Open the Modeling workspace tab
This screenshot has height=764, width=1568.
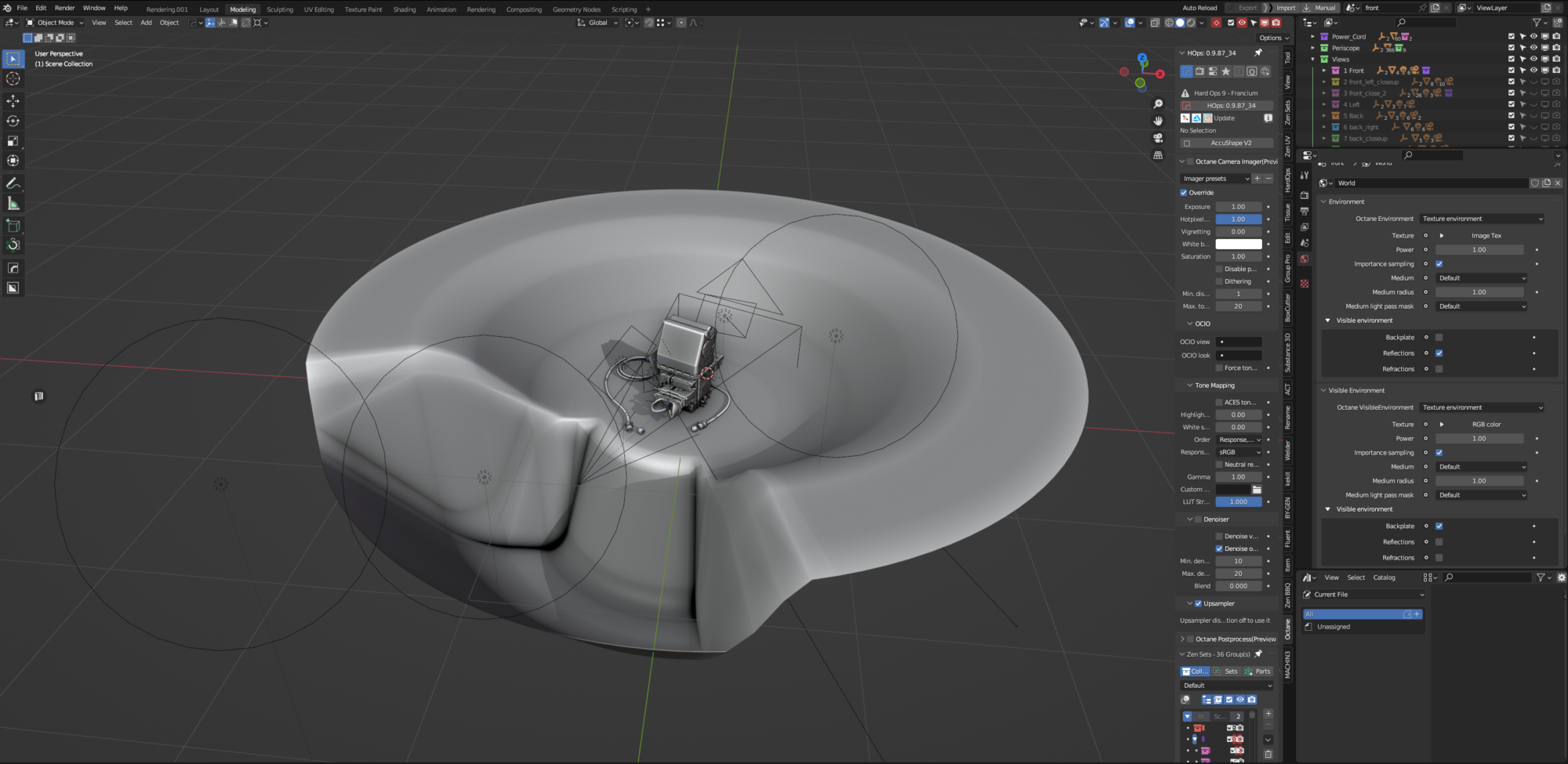tap(243, 9)
